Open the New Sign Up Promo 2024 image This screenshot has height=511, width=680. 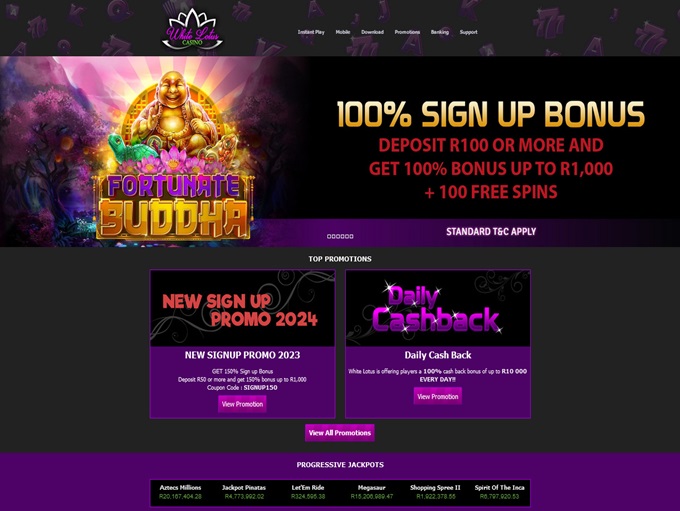tap(242, 308)
